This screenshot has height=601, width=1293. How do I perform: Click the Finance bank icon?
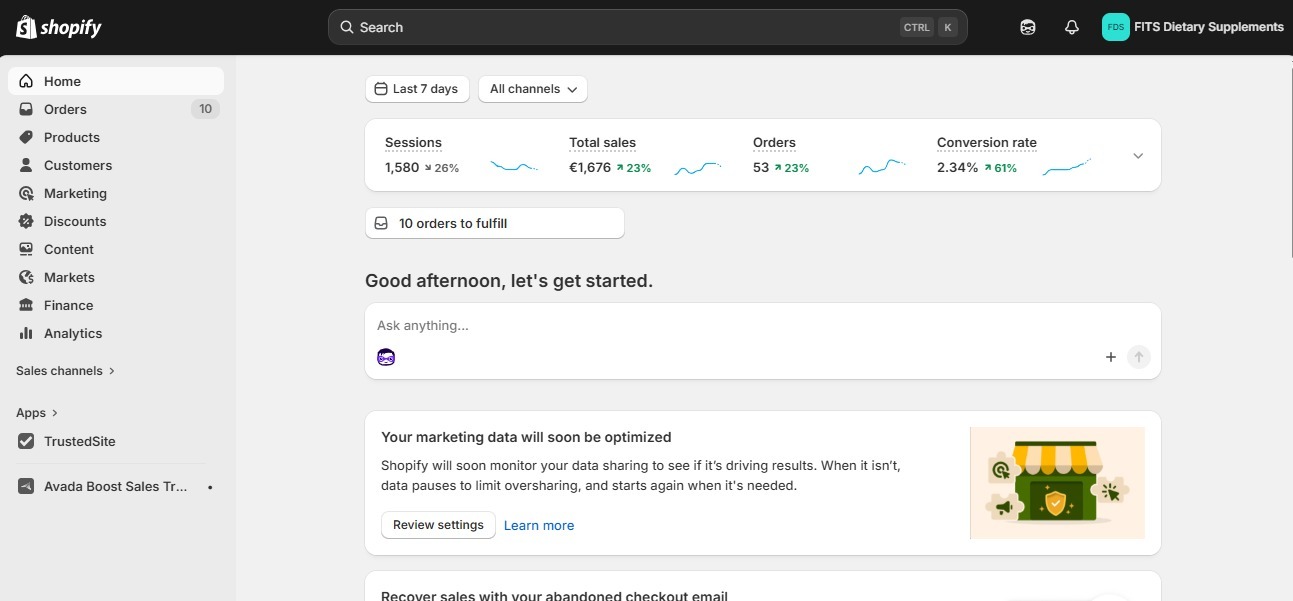pyautogui.click(x=26, y=305)
